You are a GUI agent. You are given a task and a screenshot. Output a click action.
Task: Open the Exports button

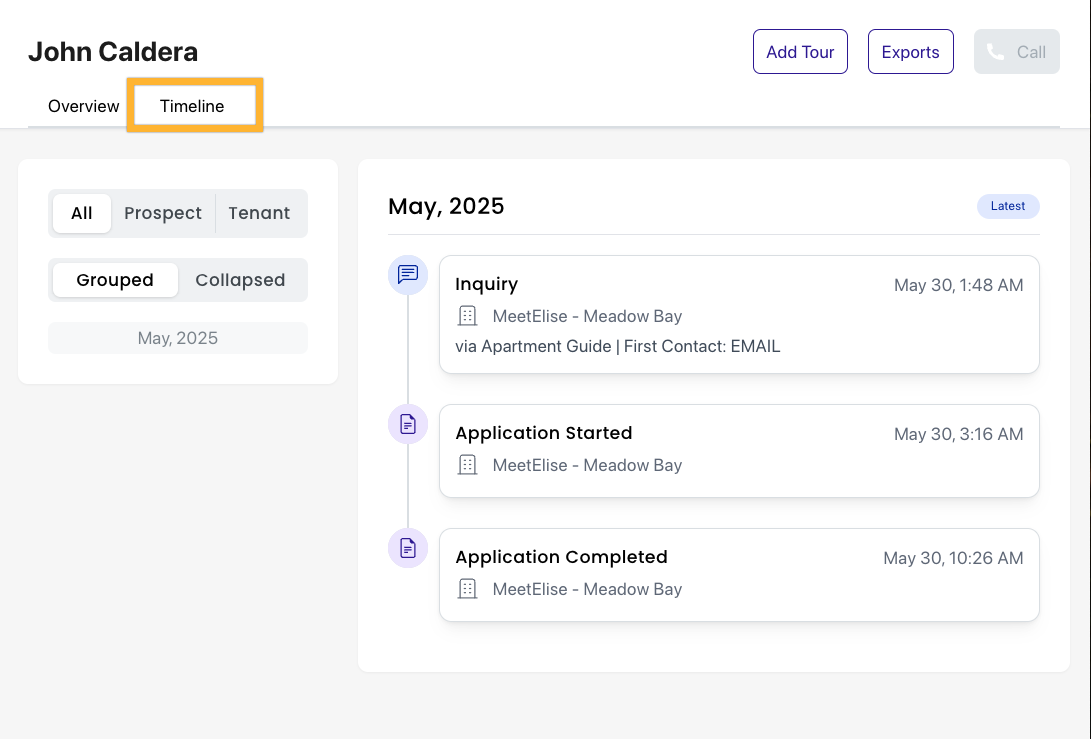(x=910, y=51)
